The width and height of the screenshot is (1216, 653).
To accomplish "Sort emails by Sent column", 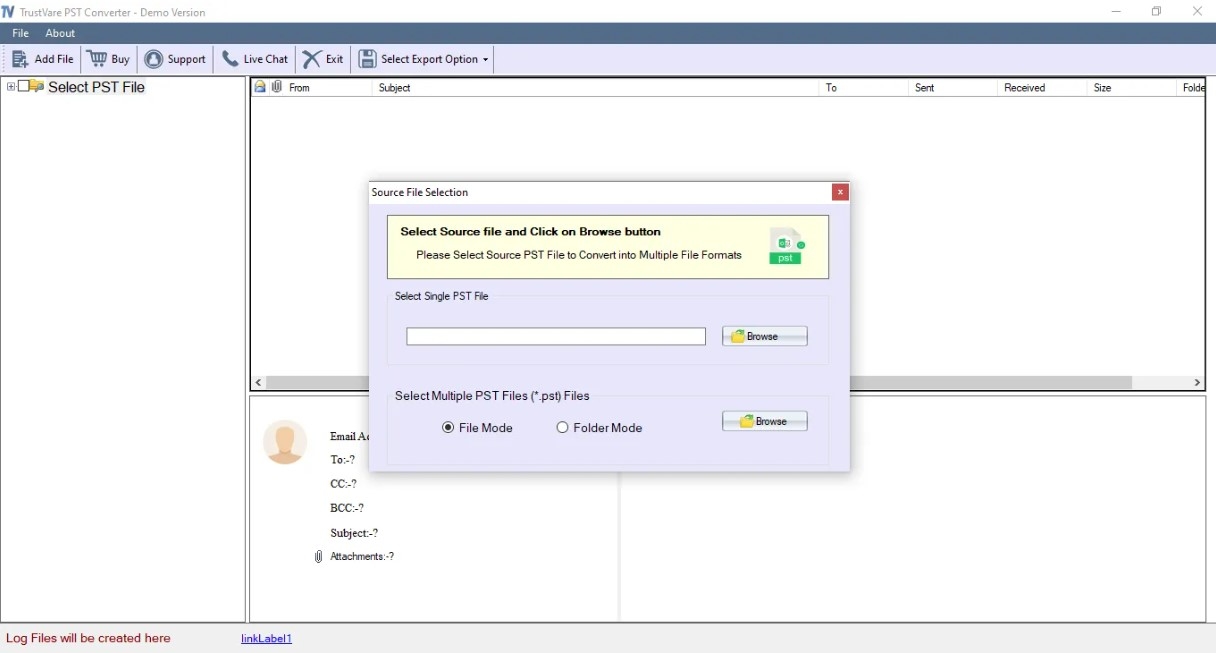I will pos(953,88).
